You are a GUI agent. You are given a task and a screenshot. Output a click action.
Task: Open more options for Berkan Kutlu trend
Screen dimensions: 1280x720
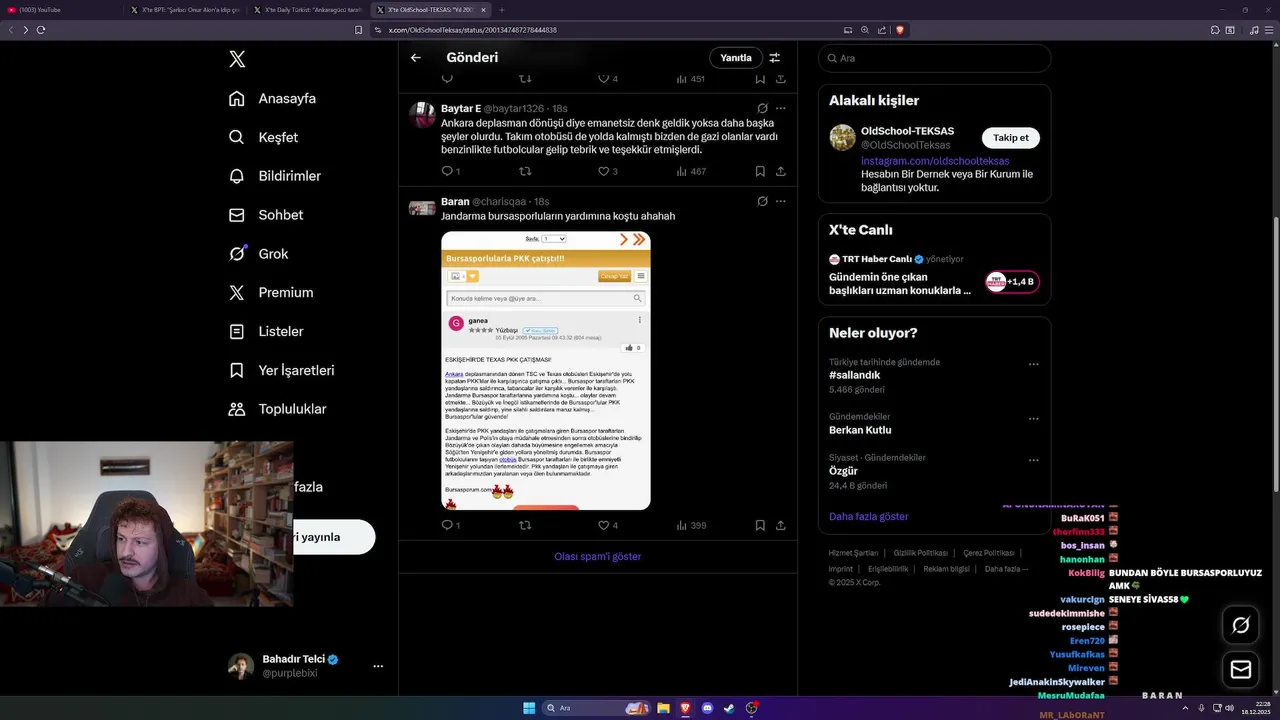coord(1033,419)
